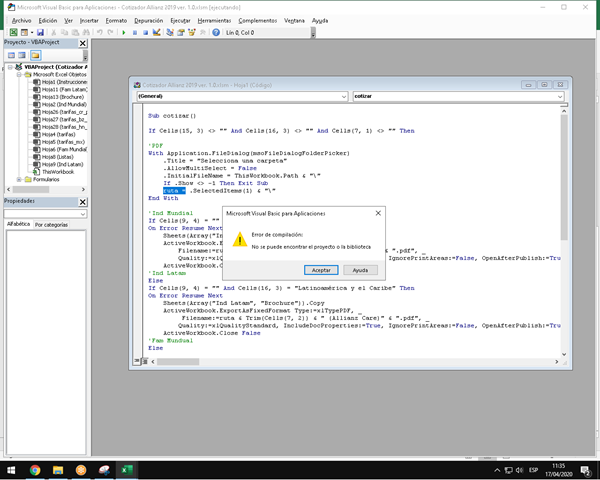Expand the Formularios folder

pos(20,180)
